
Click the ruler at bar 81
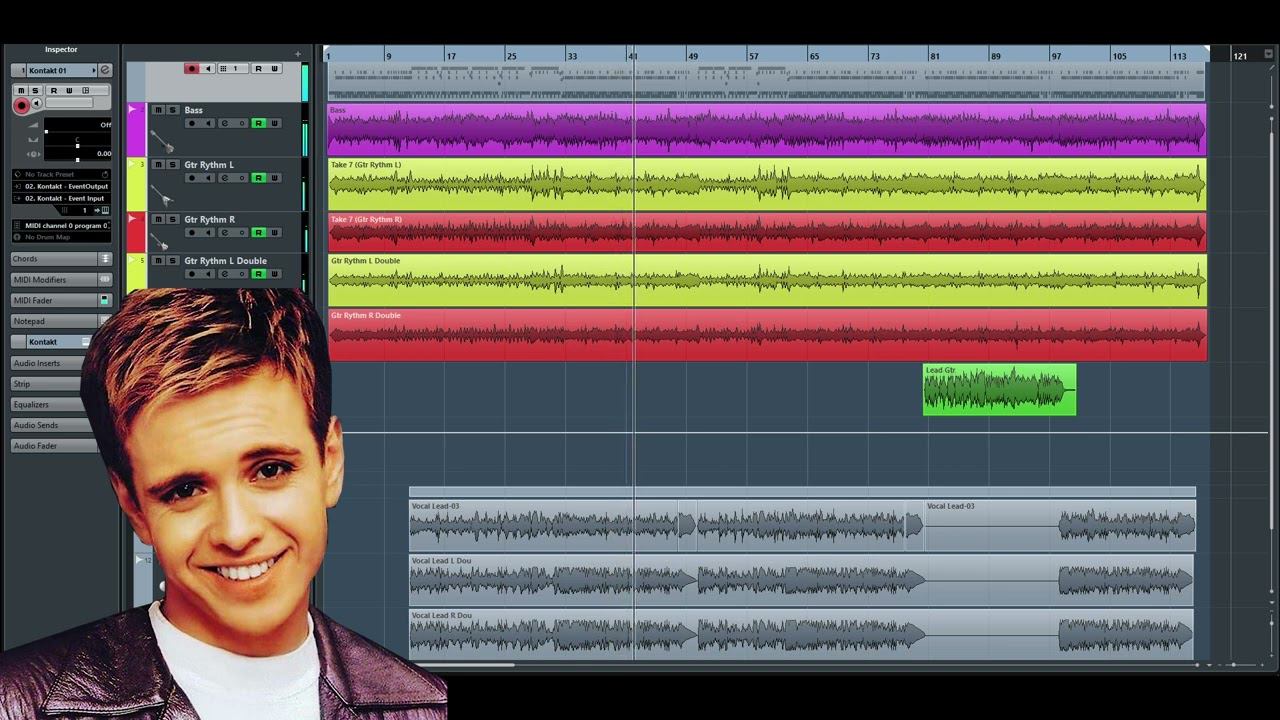[934, 56]
